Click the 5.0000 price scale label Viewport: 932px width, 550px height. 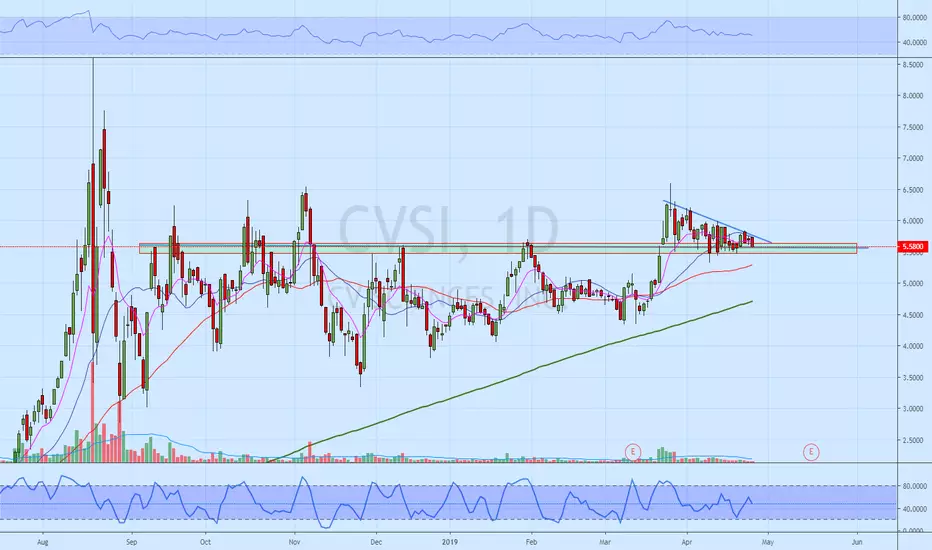pyautogui.click(x=912, y=284)
